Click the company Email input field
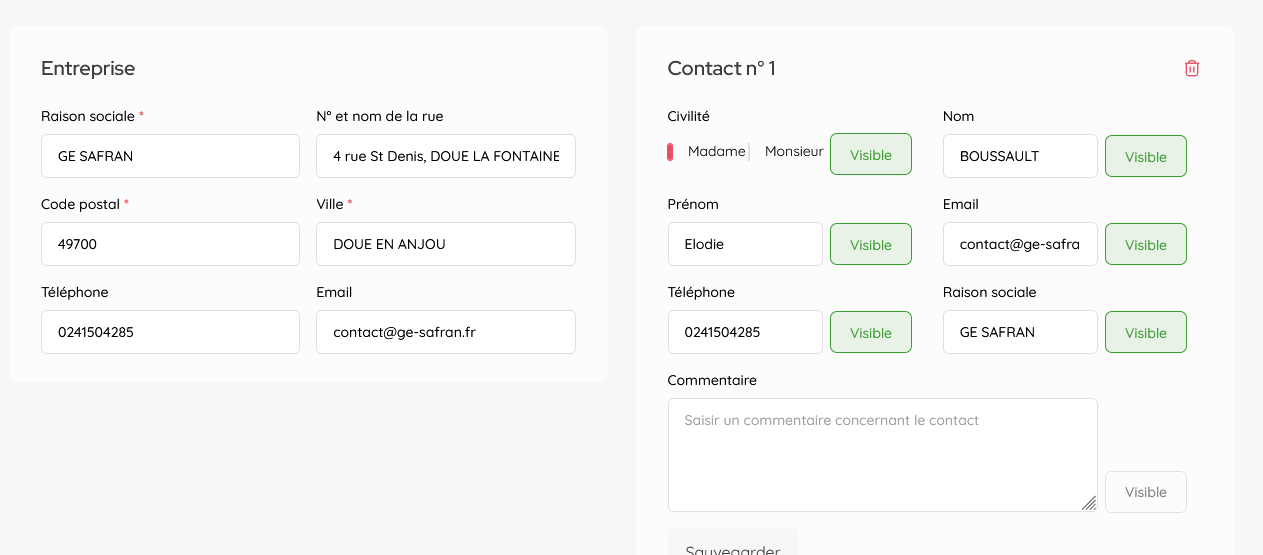 click(x=445, y=332)
